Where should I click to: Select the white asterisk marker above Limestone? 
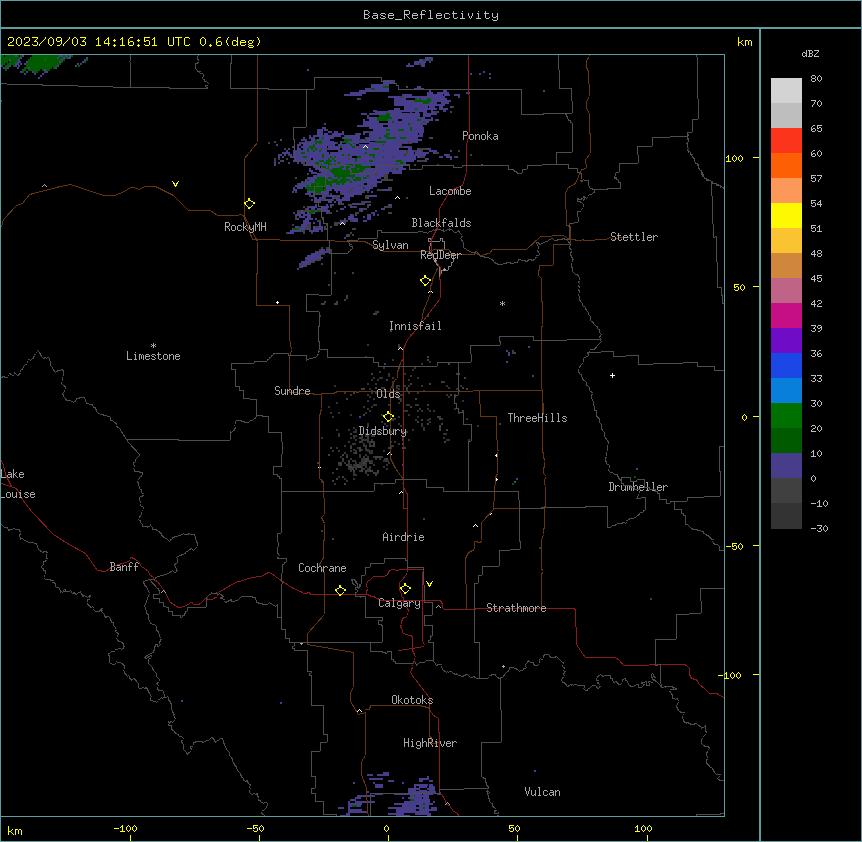[x=153, y=346]
